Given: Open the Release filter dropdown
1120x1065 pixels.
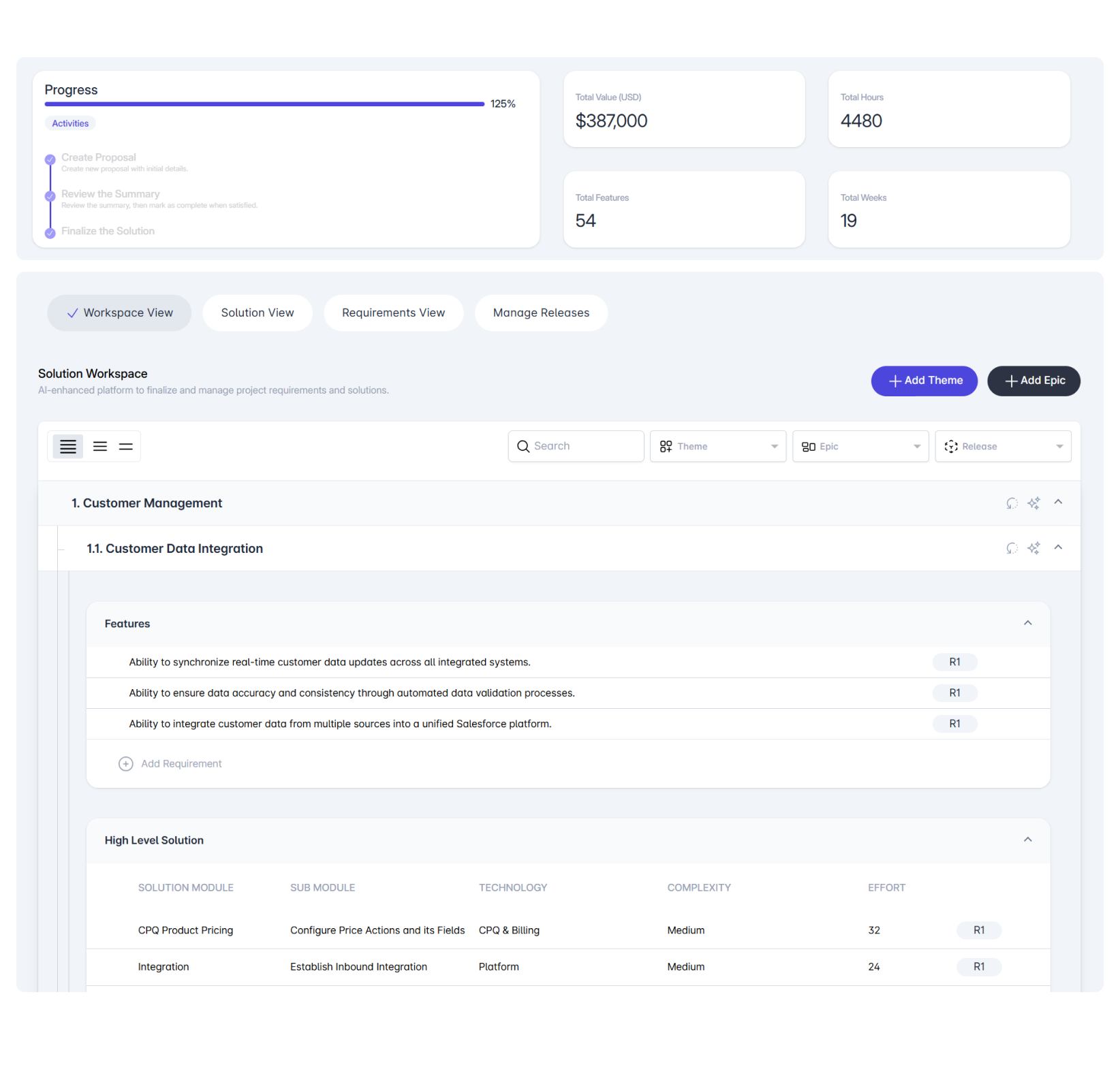Looking at the screenshot, I should tap(1003, 446).
